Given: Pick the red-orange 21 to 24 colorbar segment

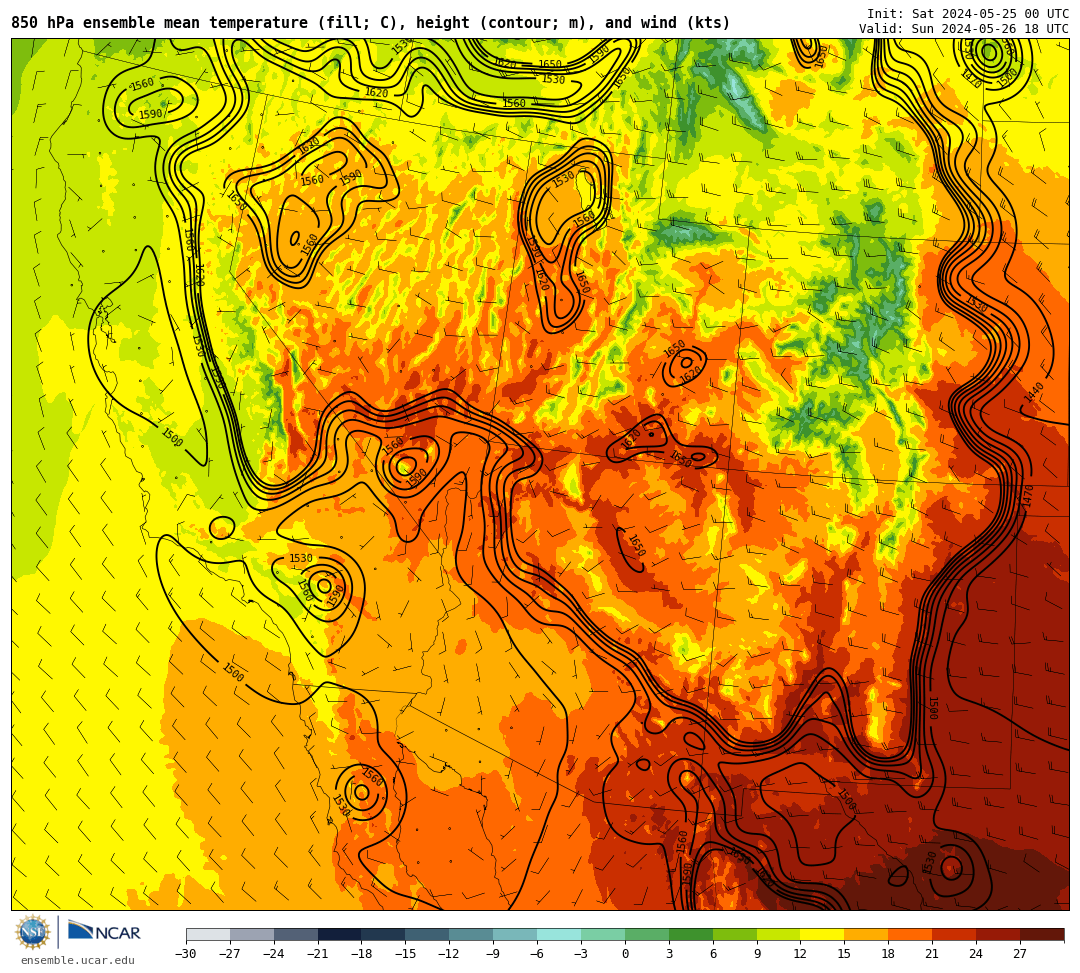Looking at the screenshot, I should [x=954, y=935].
